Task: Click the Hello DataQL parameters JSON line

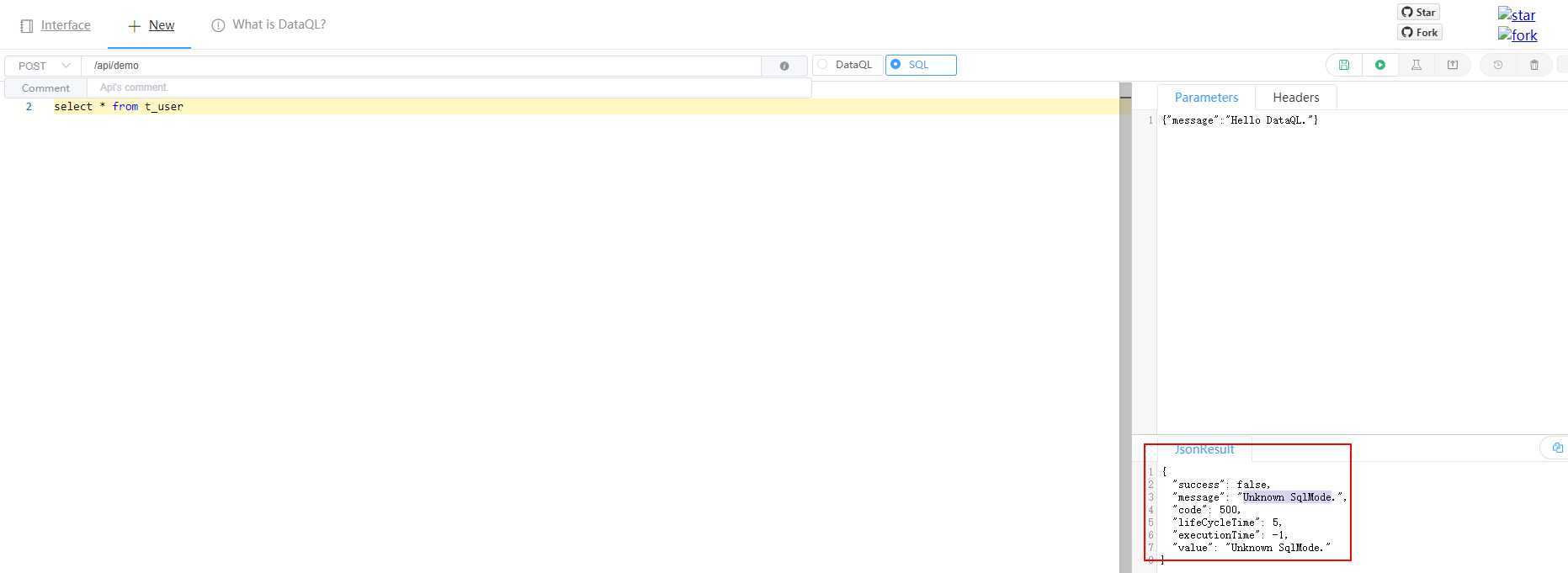Action: 1240,120
